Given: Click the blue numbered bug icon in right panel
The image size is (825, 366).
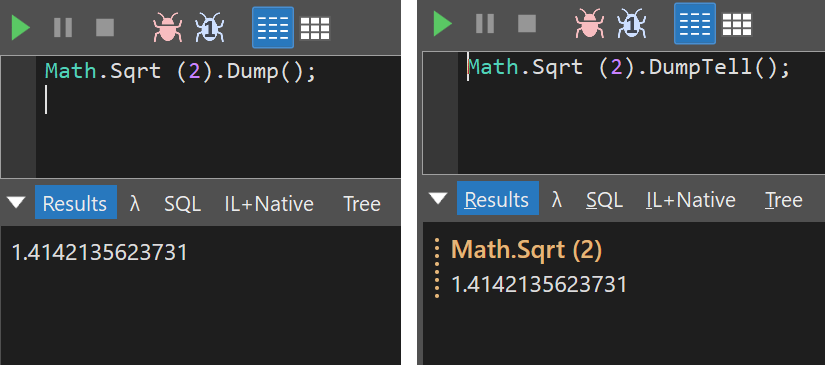Looking at the screenshot, I should (631, 24).
